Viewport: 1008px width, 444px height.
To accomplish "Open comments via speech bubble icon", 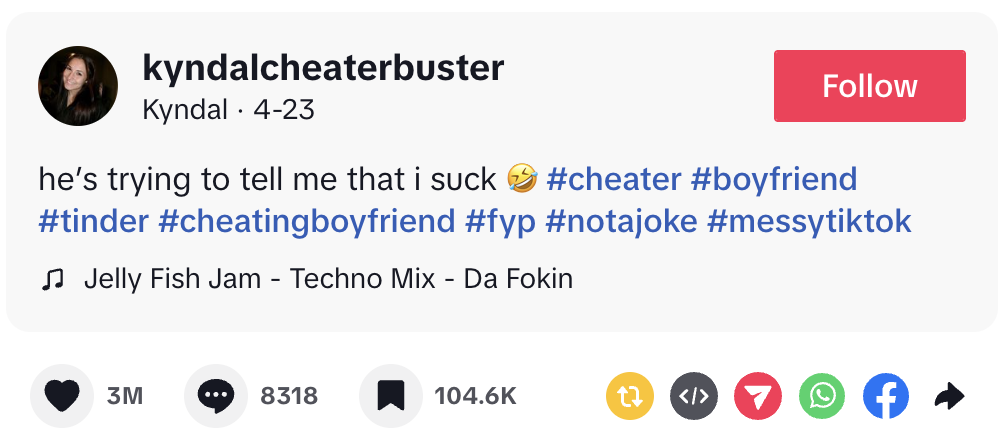I will pyautogui.click(x=215, y=396).
